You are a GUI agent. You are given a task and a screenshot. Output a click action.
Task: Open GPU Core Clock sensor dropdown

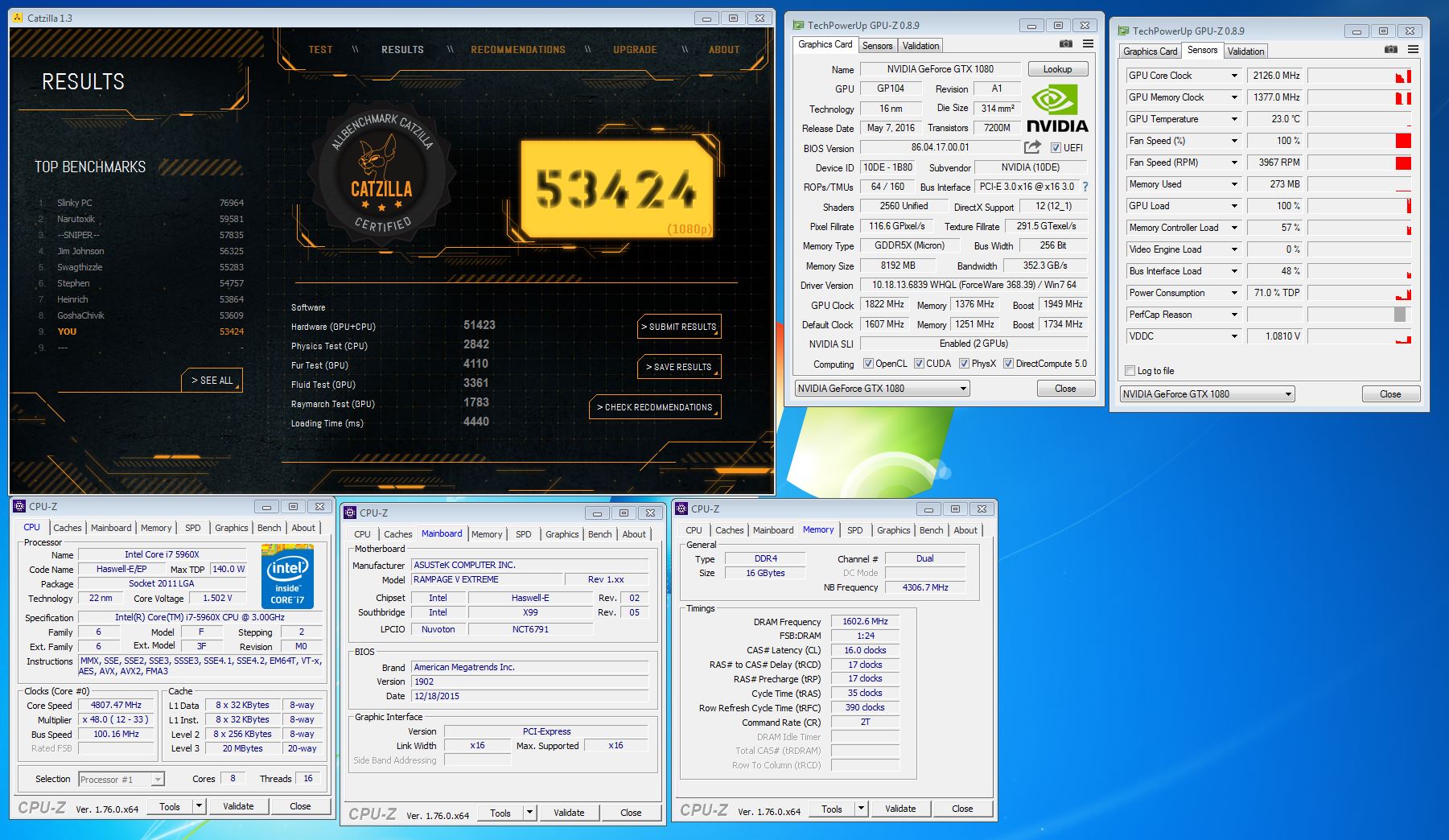click(1234, 76)
